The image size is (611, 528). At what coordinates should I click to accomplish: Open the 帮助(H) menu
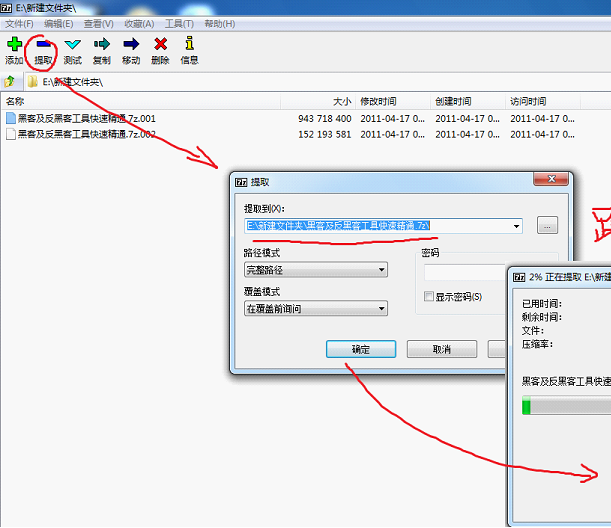click(x=220, y=24)
